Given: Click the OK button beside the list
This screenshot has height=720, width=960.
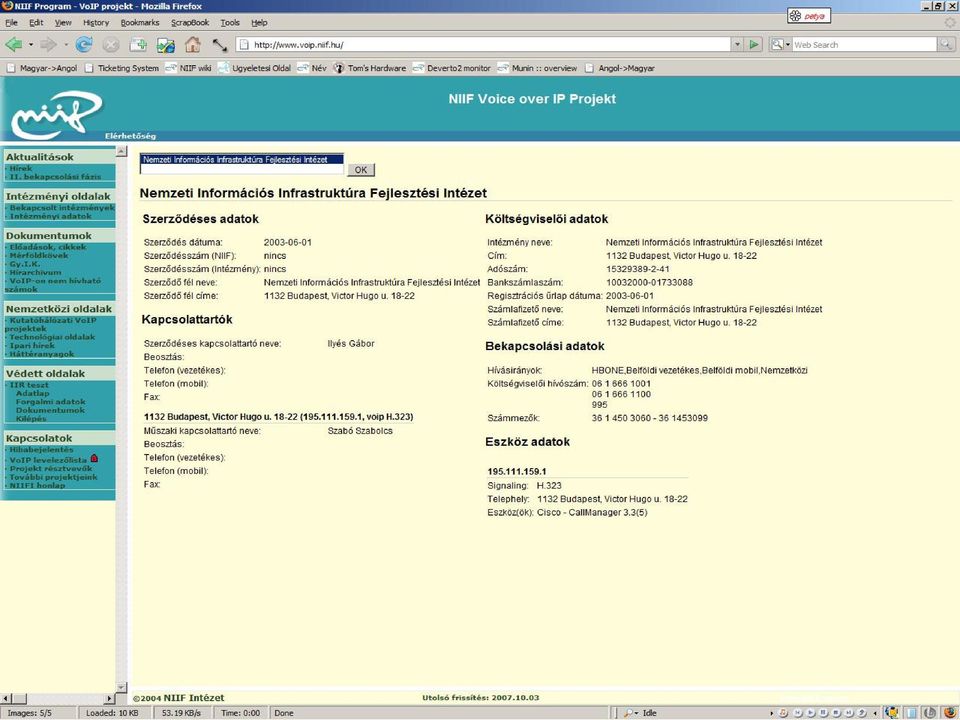Looking at the screenshot, I should pos(361,170).
